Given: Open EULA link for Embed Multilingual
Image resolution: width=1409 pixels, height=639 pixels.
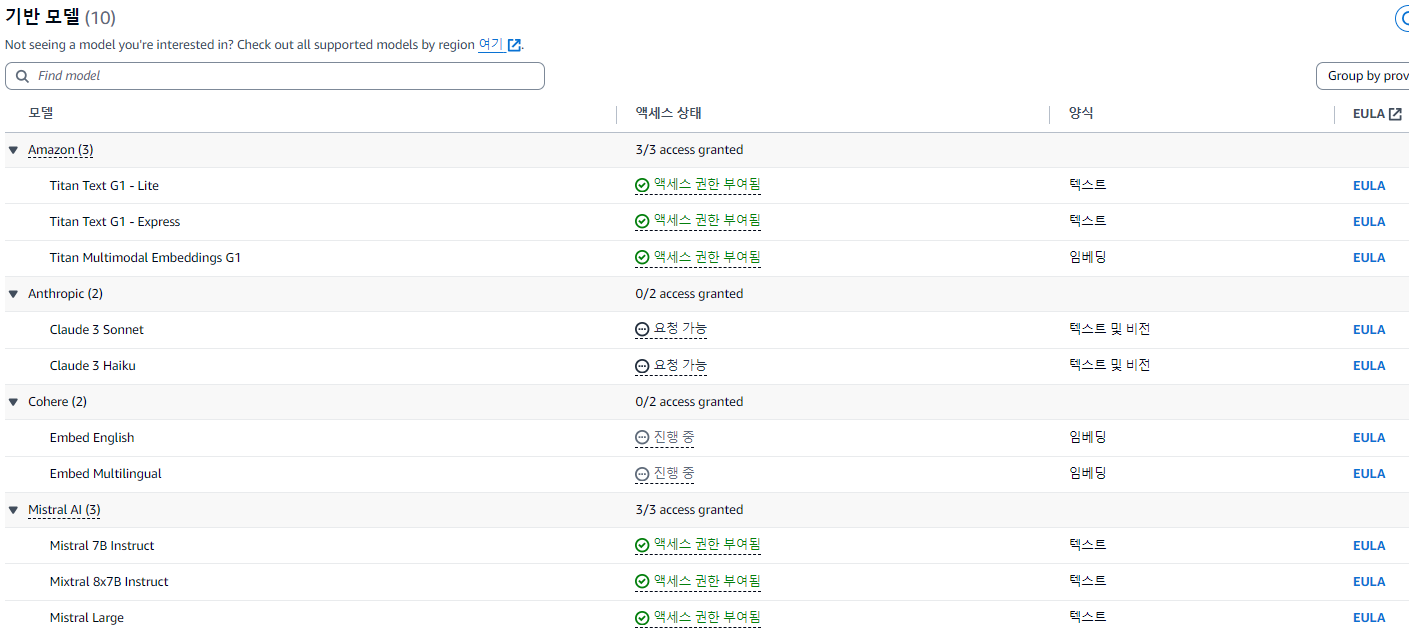Looking at the screenshot, I should point(1369,474).
